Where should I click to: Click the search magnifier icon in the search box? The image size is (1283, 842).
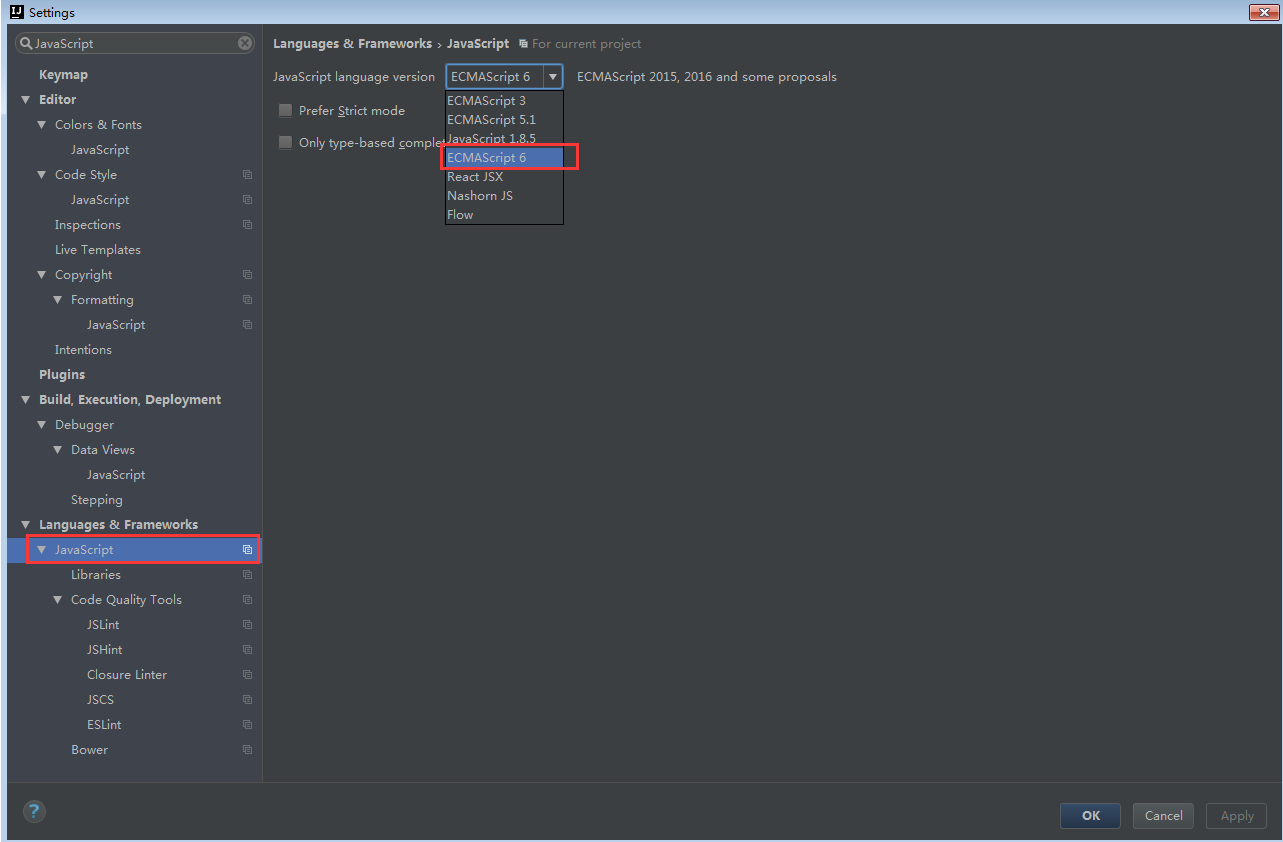[x=26, y=44]
